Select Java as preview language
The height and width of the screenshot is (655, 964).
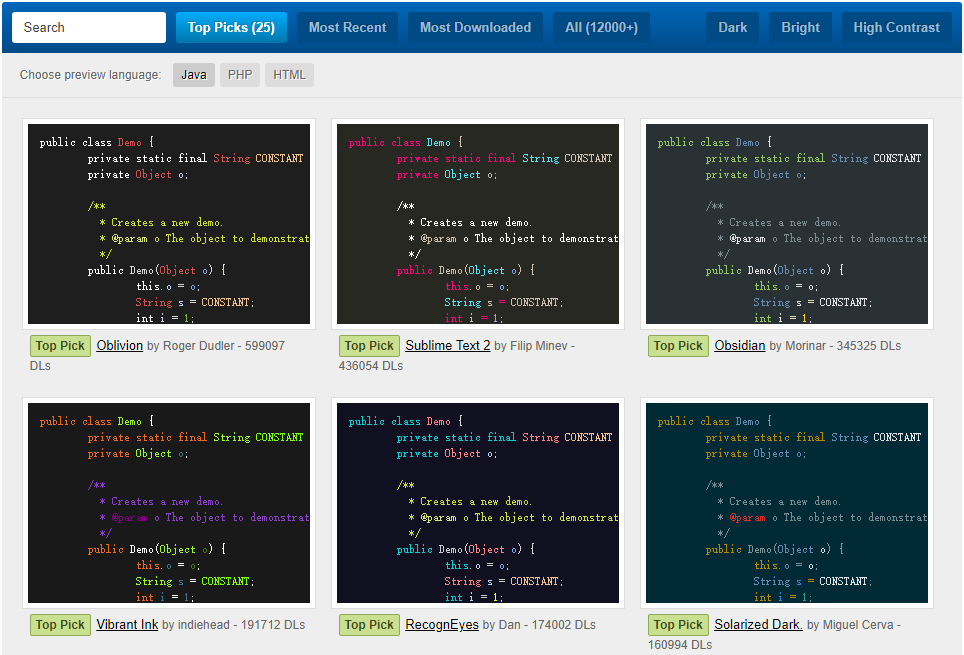(x=194, y=75)
